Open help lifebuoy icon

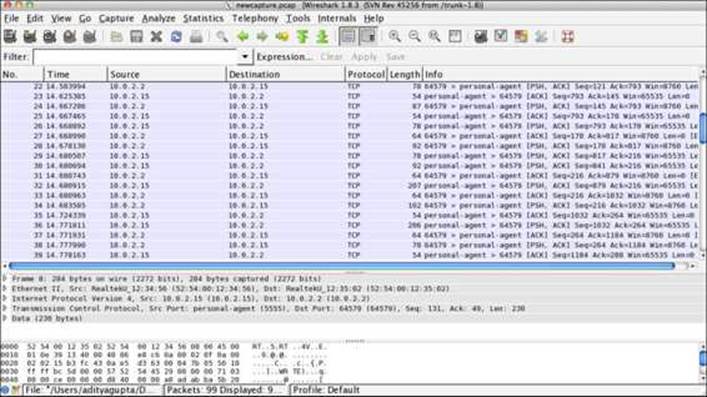(x=568, y=37)
